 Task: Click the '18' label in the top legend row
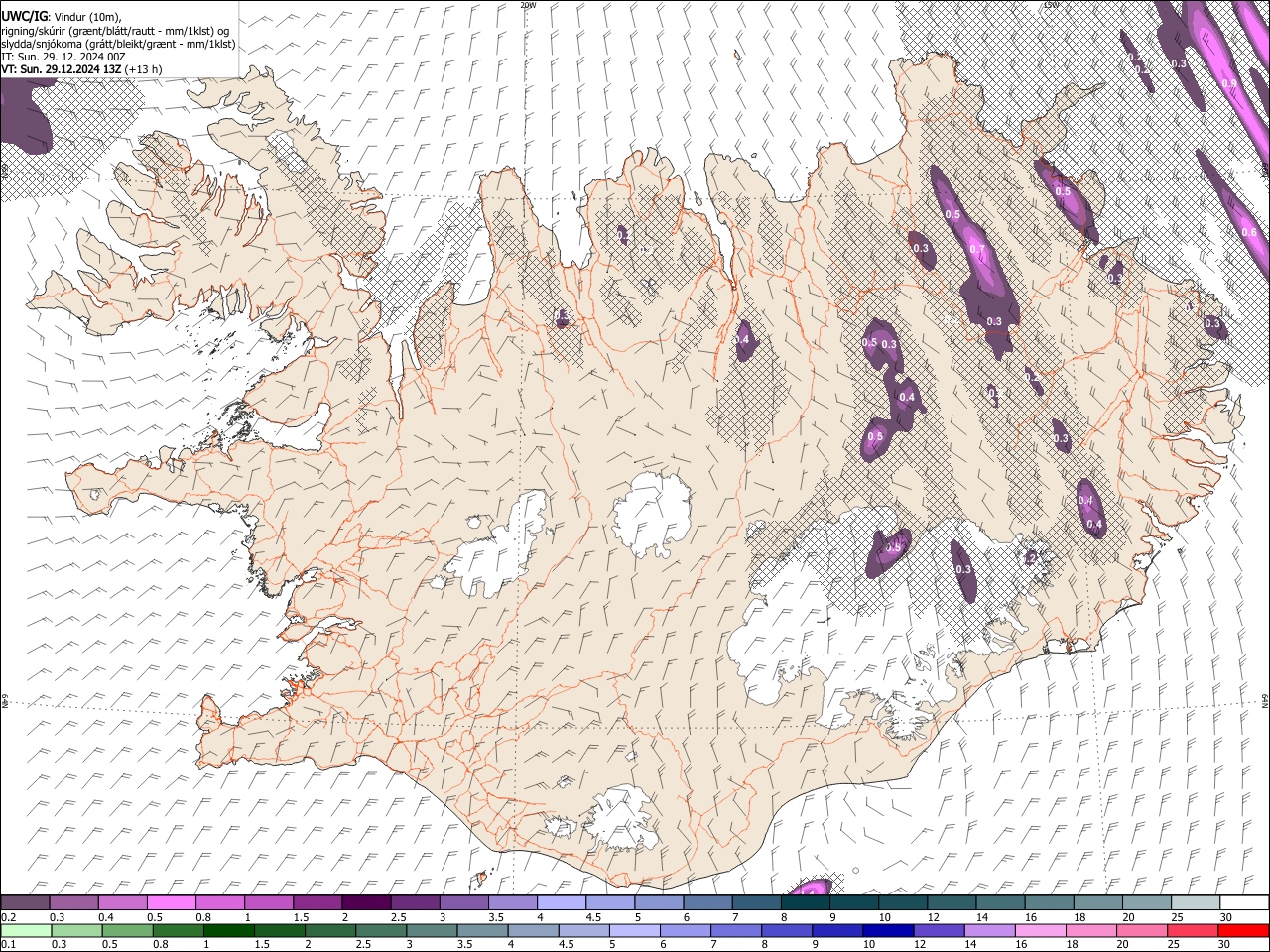coord(1081,917)
